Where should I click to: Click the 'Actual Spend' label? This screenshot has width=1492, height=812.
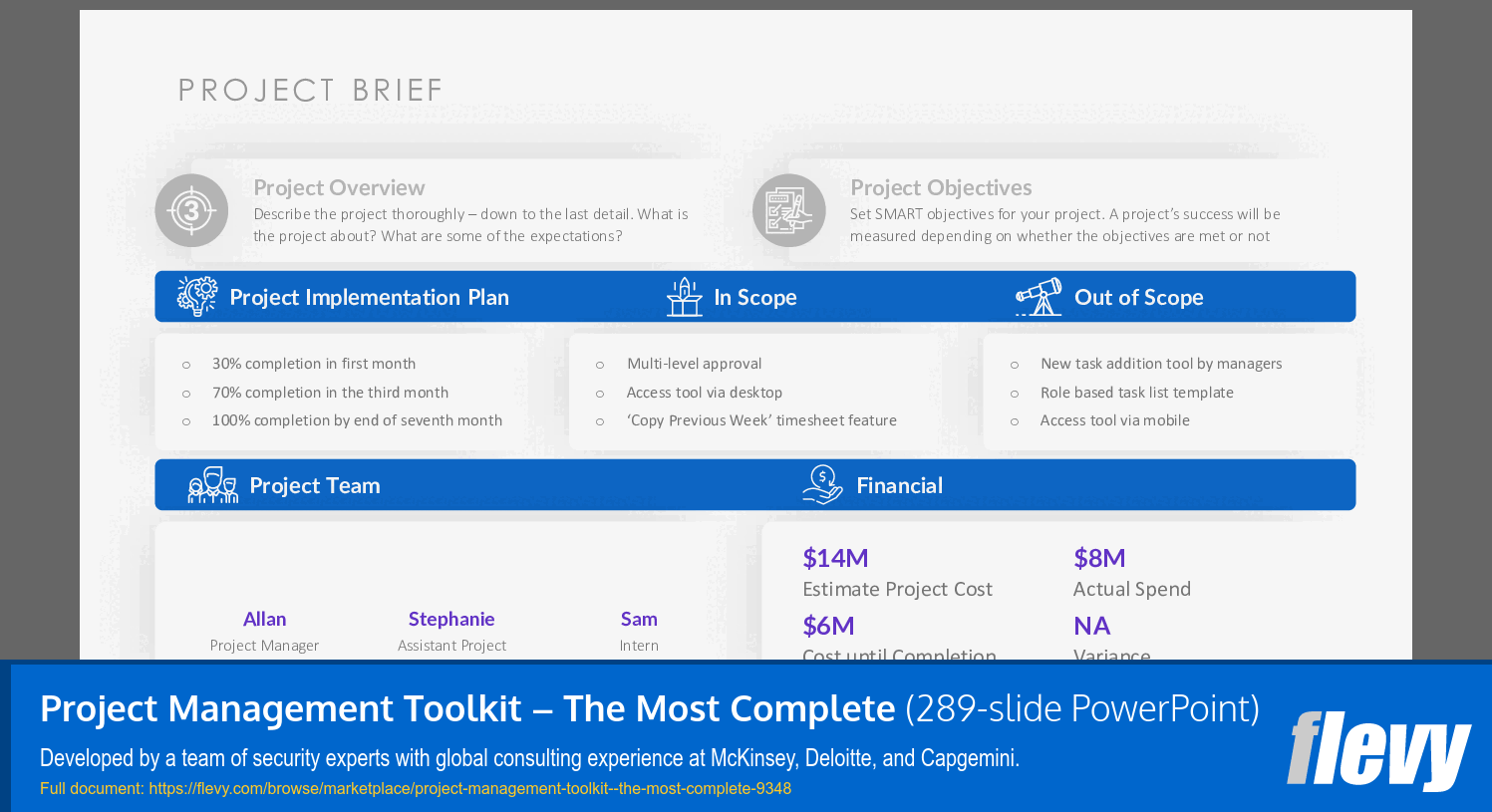1132,589
